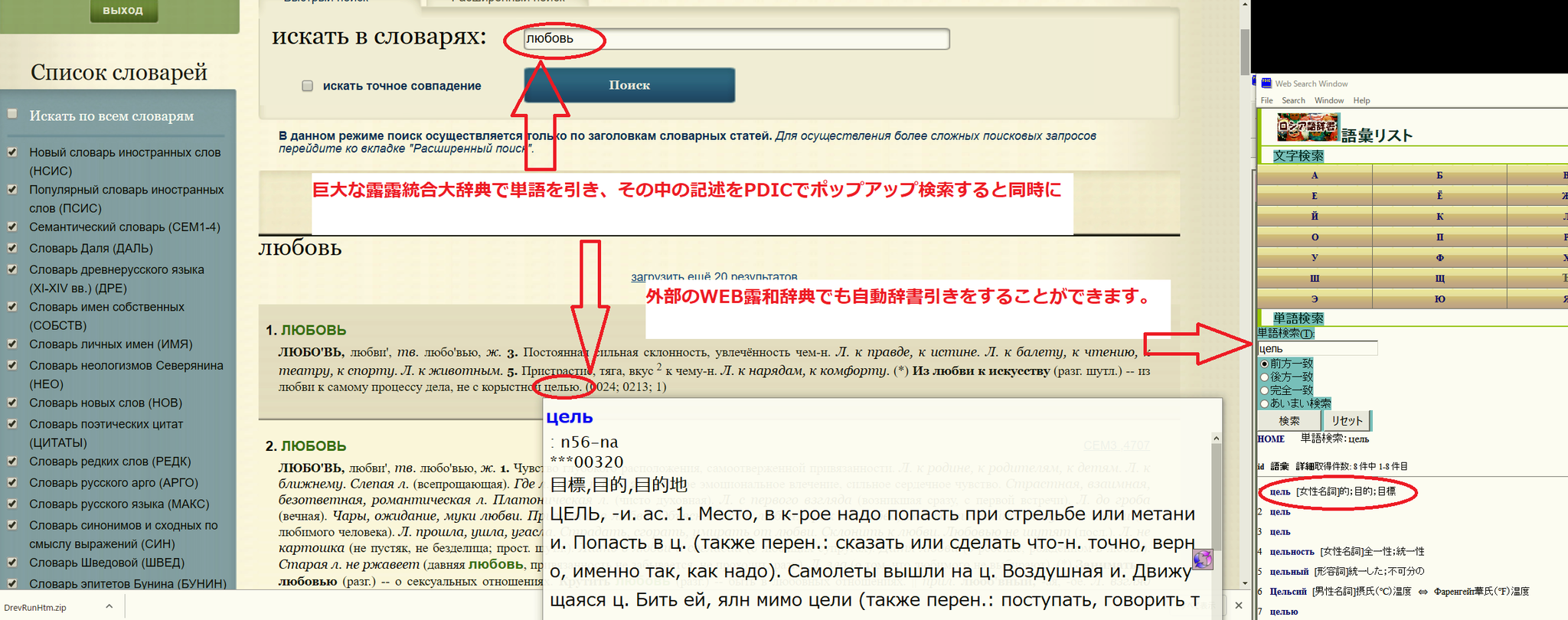Open the Search menu in Web Search Window
Image resolution: width=1568 pixels, height=620 pixels.
(1293, 100)
